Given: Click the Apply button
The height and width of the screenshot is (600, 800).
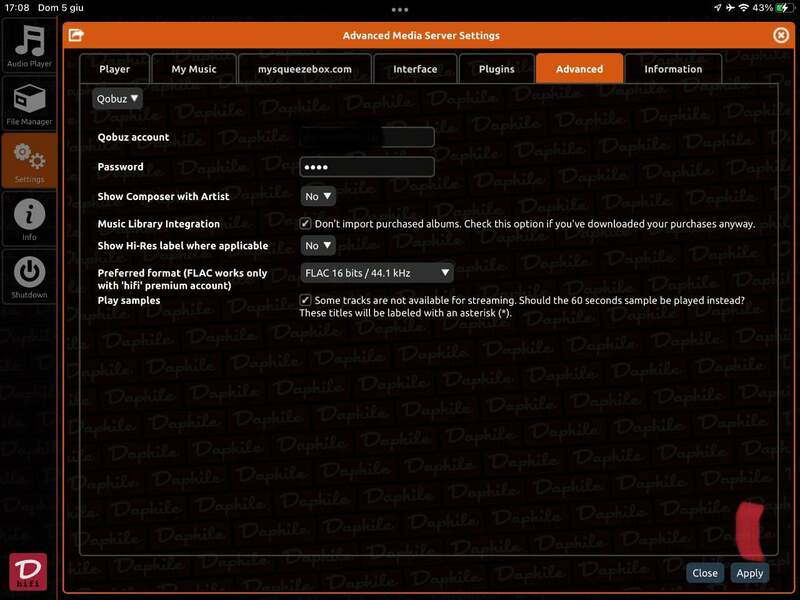Looking at the screenshot, I should pyautogui.click(x=749, y=573).
